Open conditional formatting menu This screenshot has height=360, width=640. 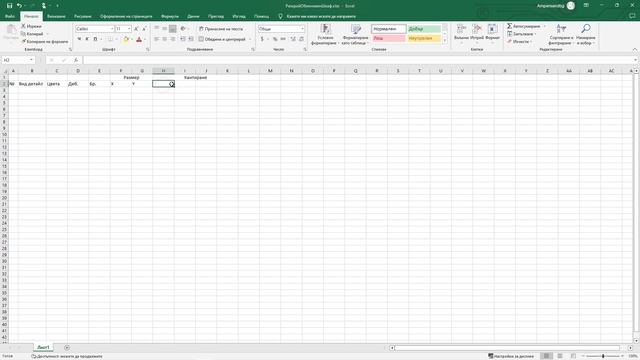tap(325, 34)
